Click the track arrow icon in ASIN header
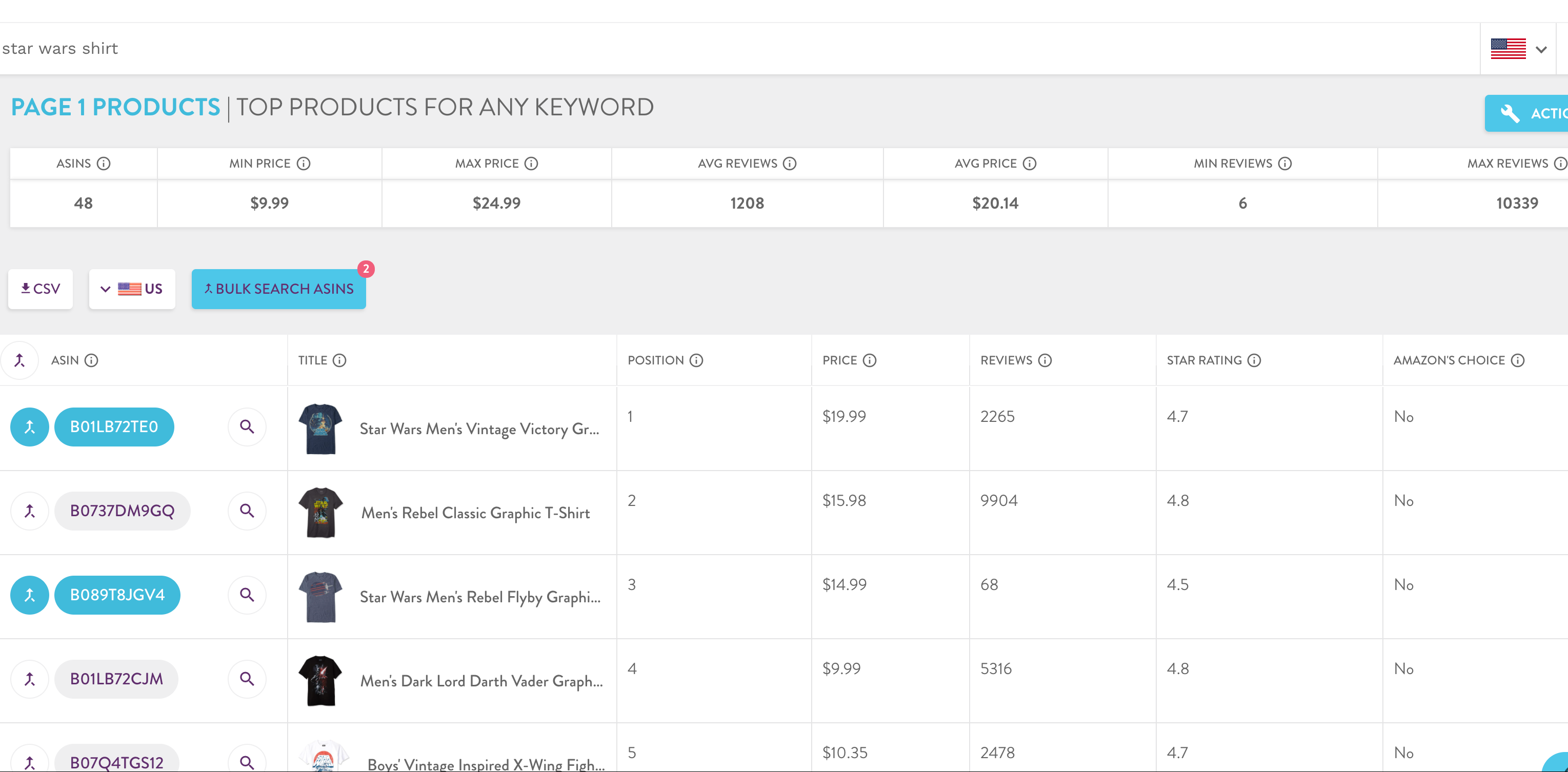Screen dimensions: 1568x772 [19, 360]
